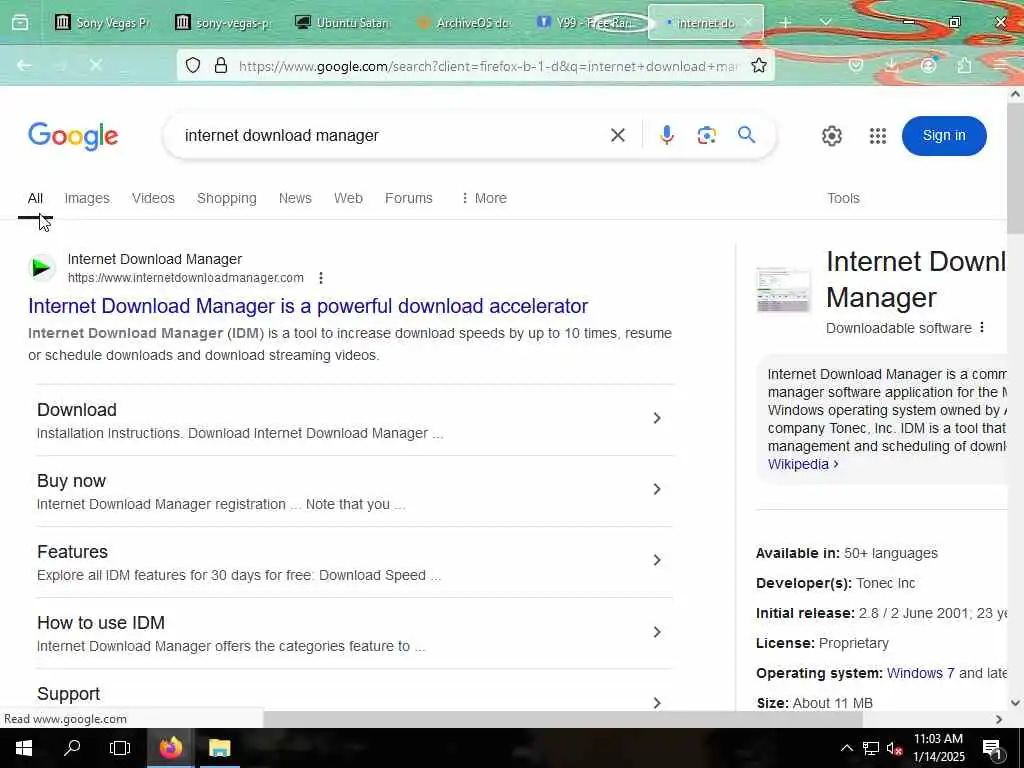Open the Download sitelink chevron

657,418
